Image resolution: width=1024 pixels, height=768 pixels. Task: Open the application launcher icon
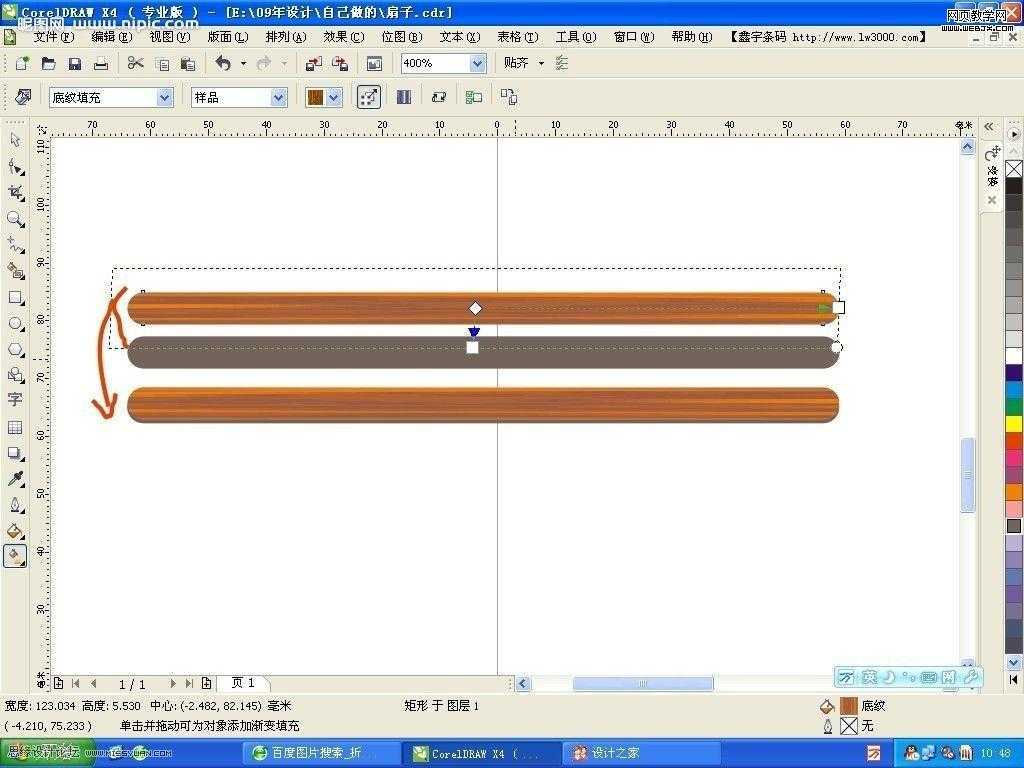point(374,63)
